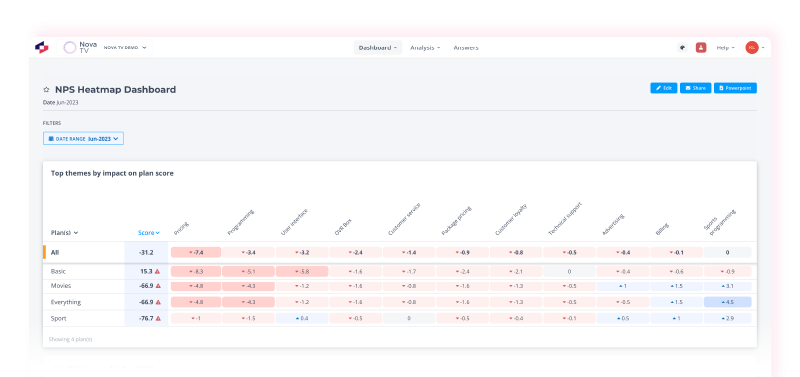Expand the account caret beside KL avatar
Screen dimensions: 800x377
[x=763, y=48]
